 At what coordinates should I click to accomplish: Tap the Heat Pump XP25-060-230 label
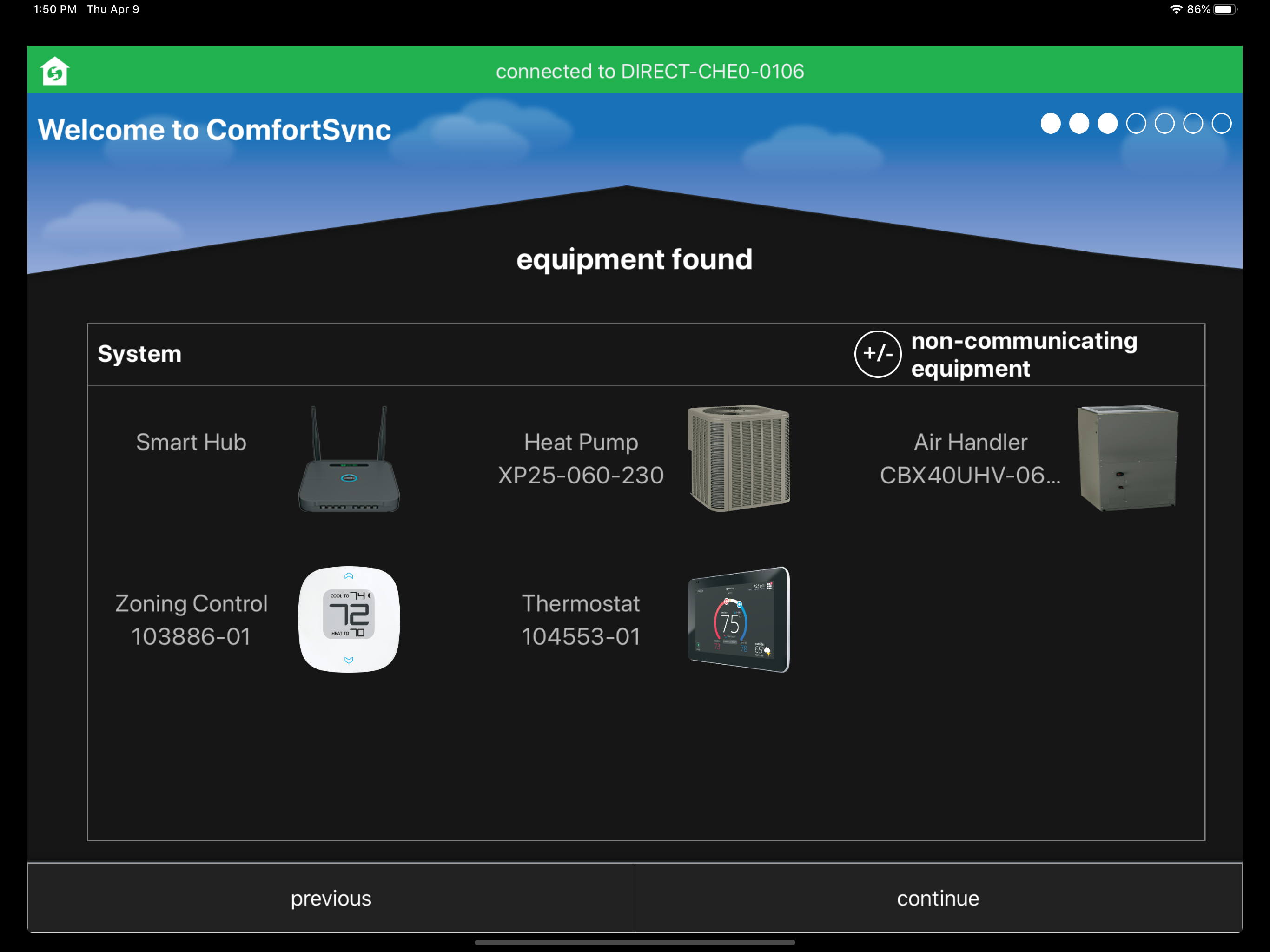click(x=581, y=459)
